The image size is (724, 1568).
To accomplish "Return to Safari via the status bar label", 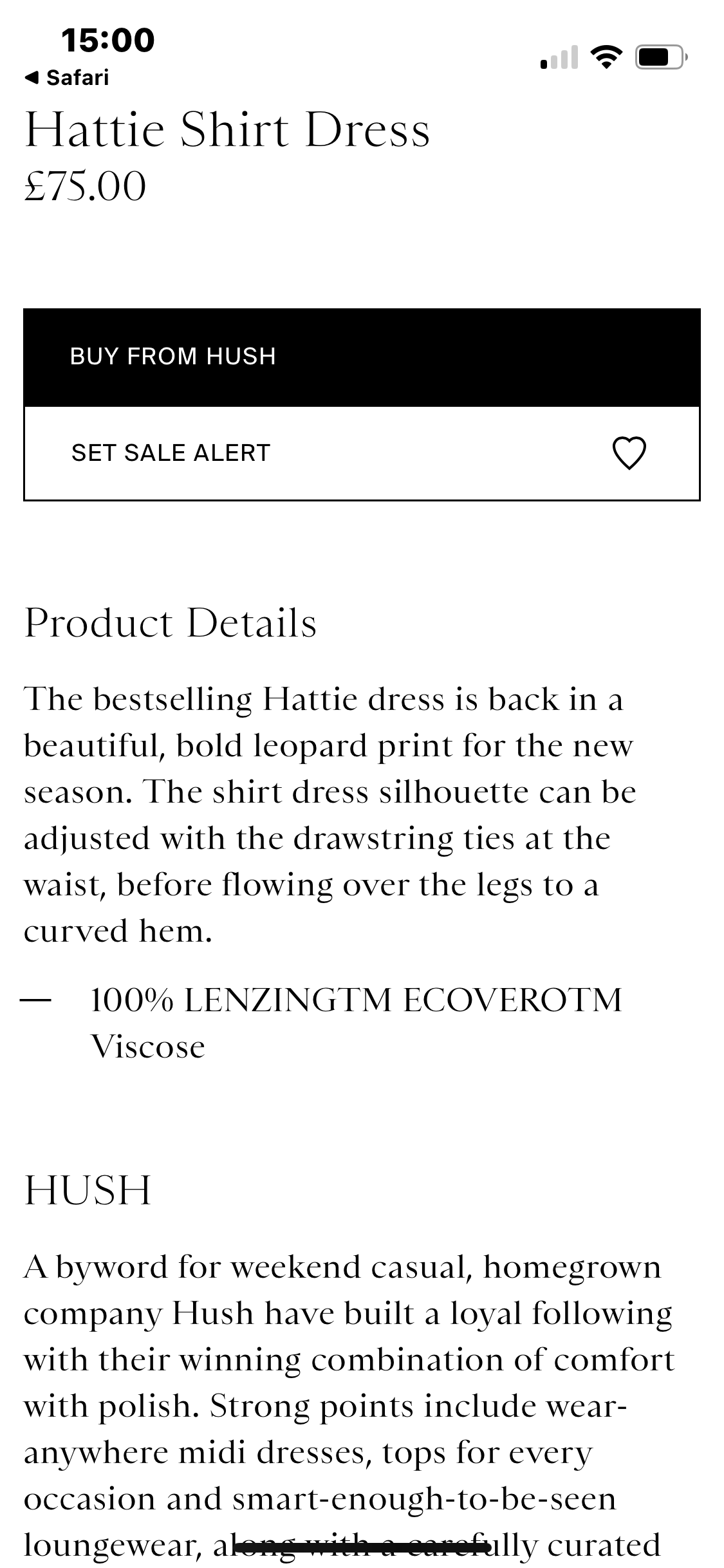I will 77,79.
